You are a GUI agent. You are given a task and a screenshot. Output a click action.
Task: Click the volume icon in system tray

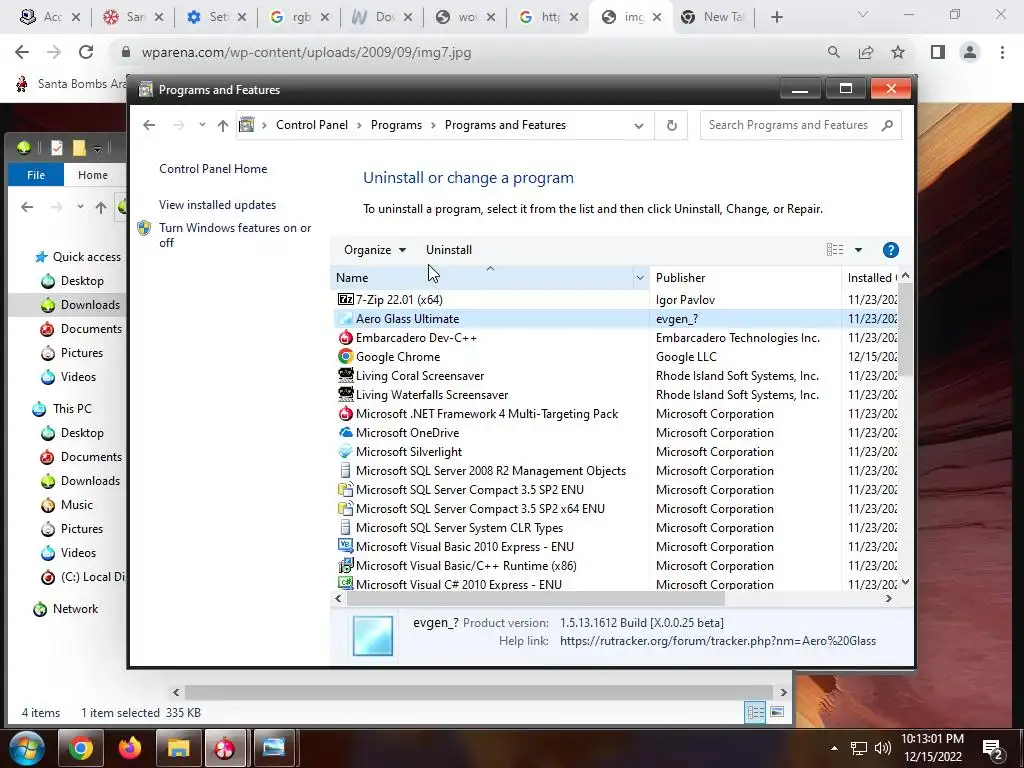882,748
